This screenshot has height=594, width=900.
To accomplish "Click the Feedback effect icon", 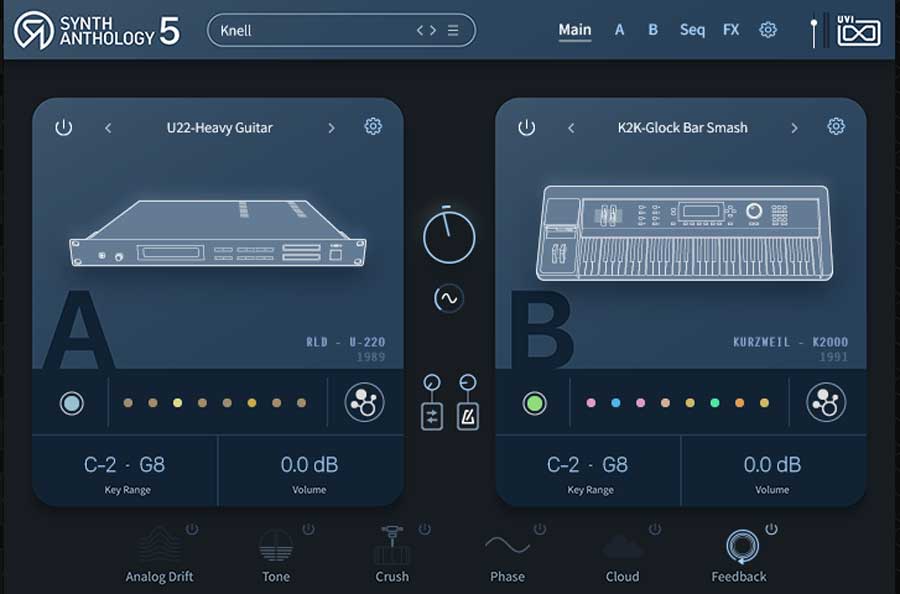I will [742, 546].
